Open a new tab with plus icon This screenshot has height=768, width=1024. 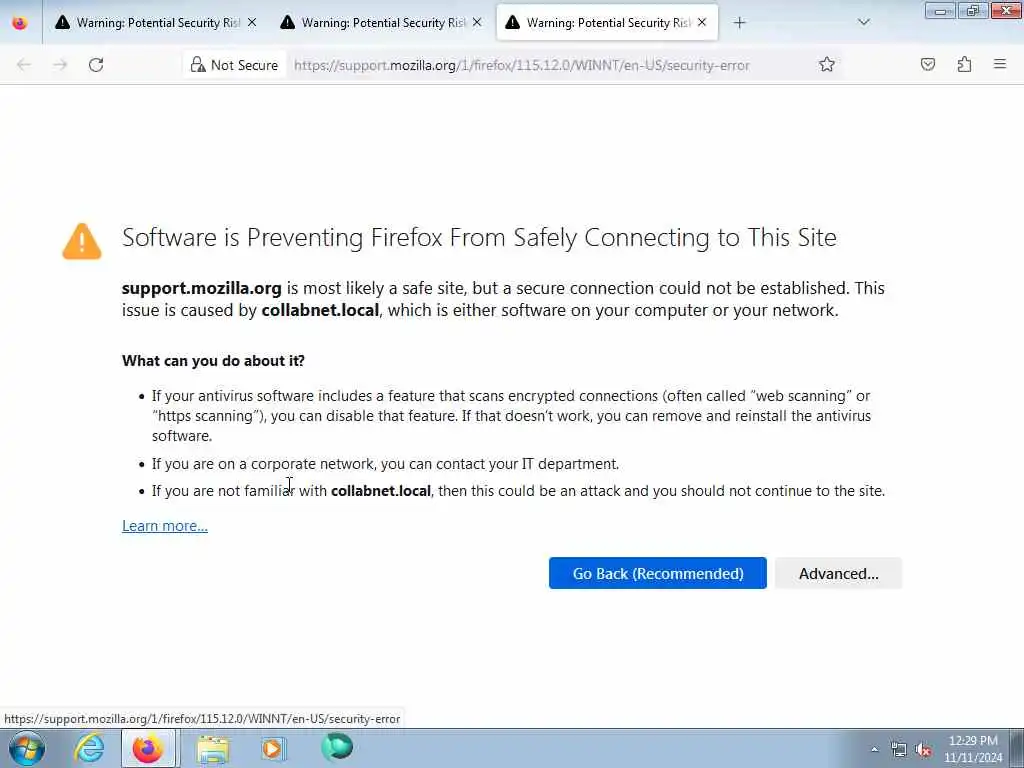tap(739, 23)
